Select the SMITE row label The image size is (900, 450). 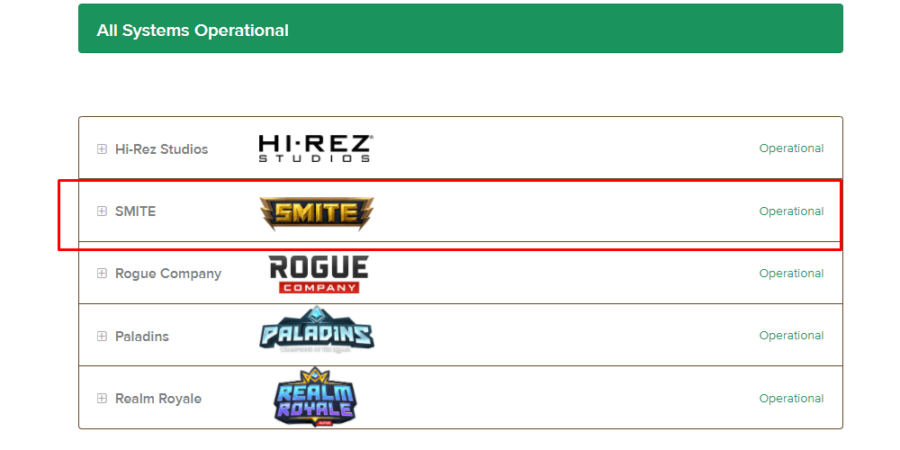pos(135,211)
